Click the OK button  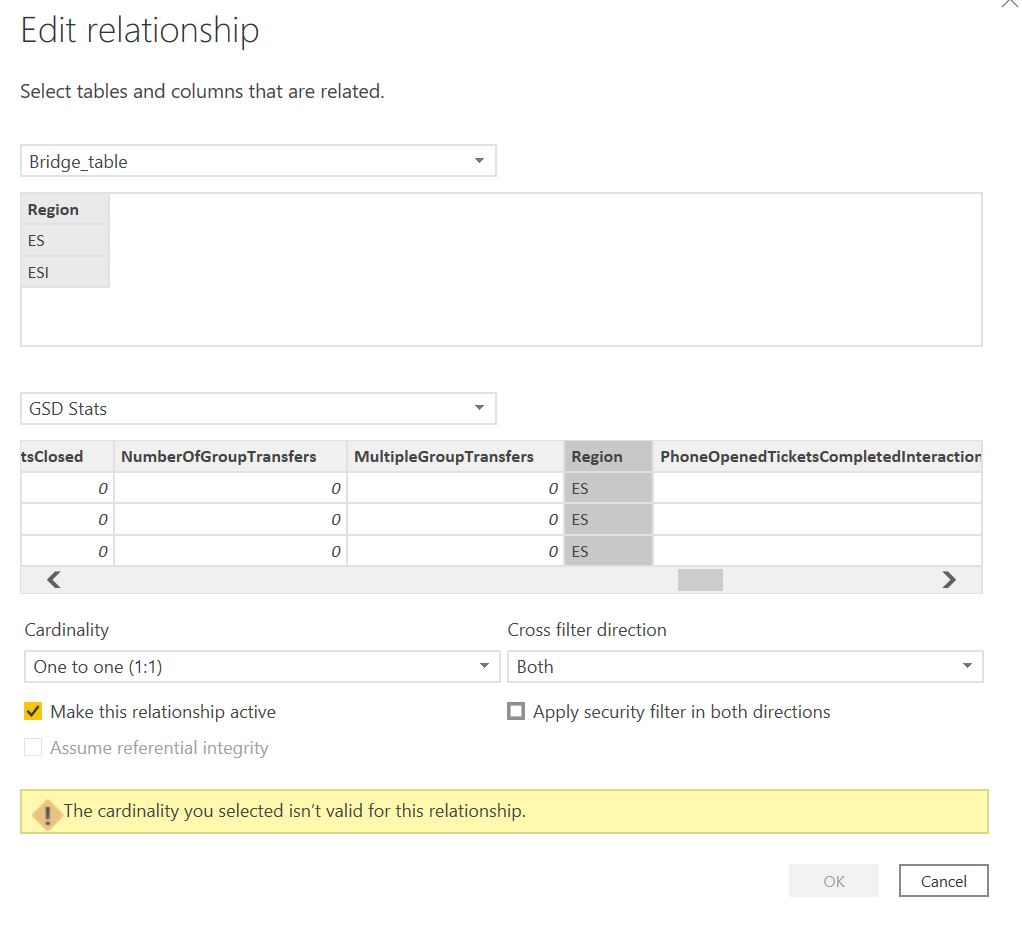point(834,881)
